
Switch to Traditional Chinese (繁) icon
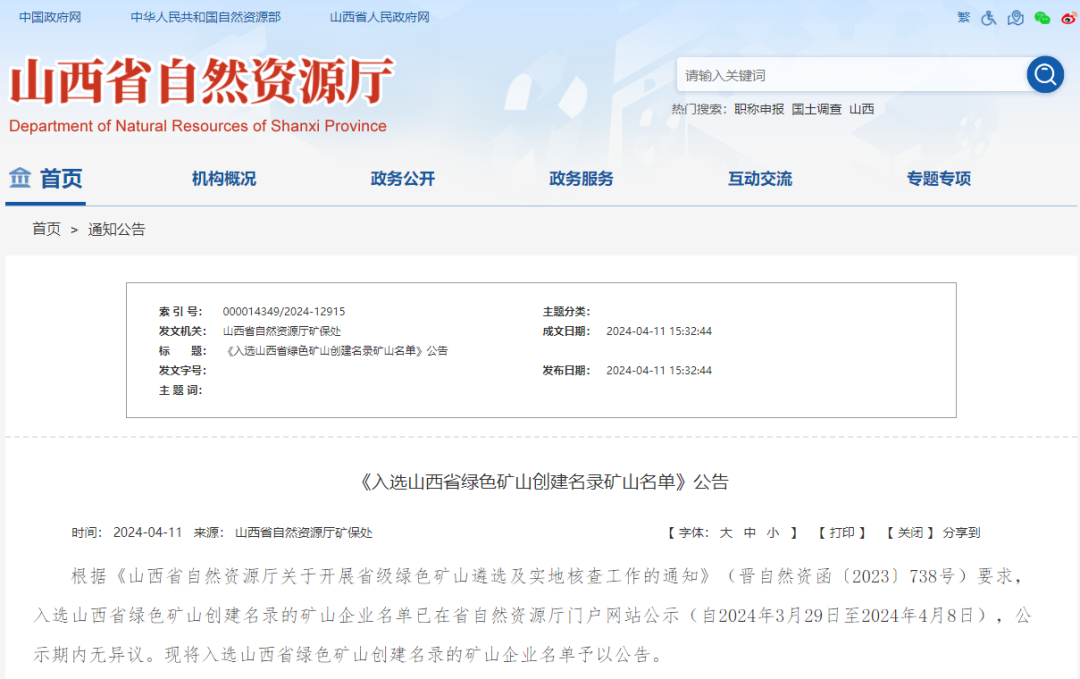tap(964, 18)
